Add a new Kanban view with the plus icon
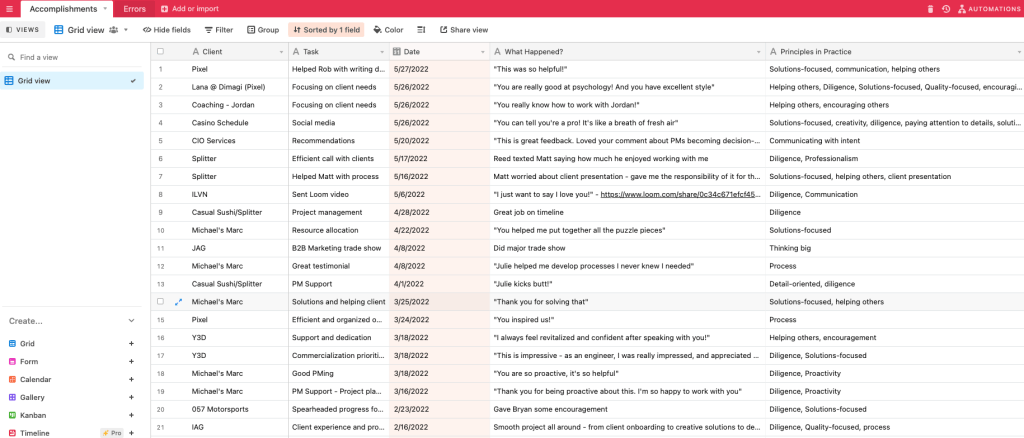This screenshot has width=1024, height=438. pyautogui.click(x=131, y=415)
